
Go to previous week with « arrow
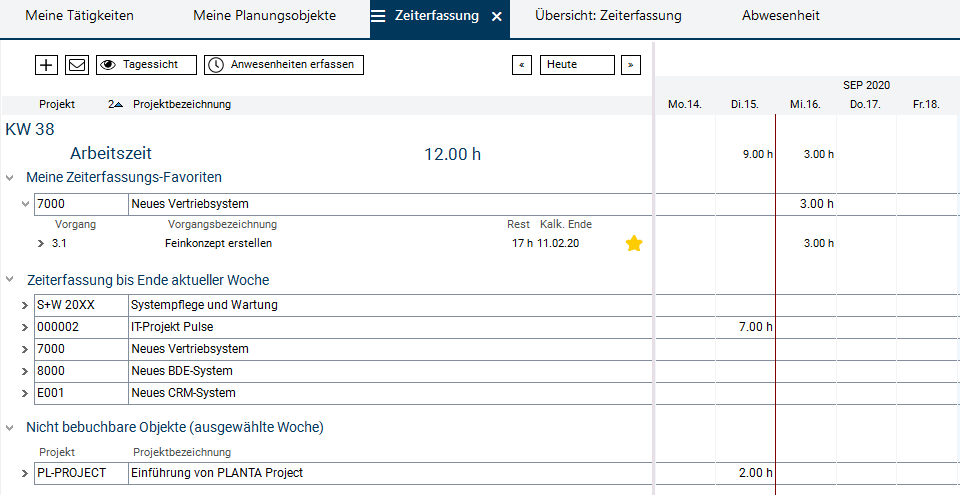click(x=521, y=65)
